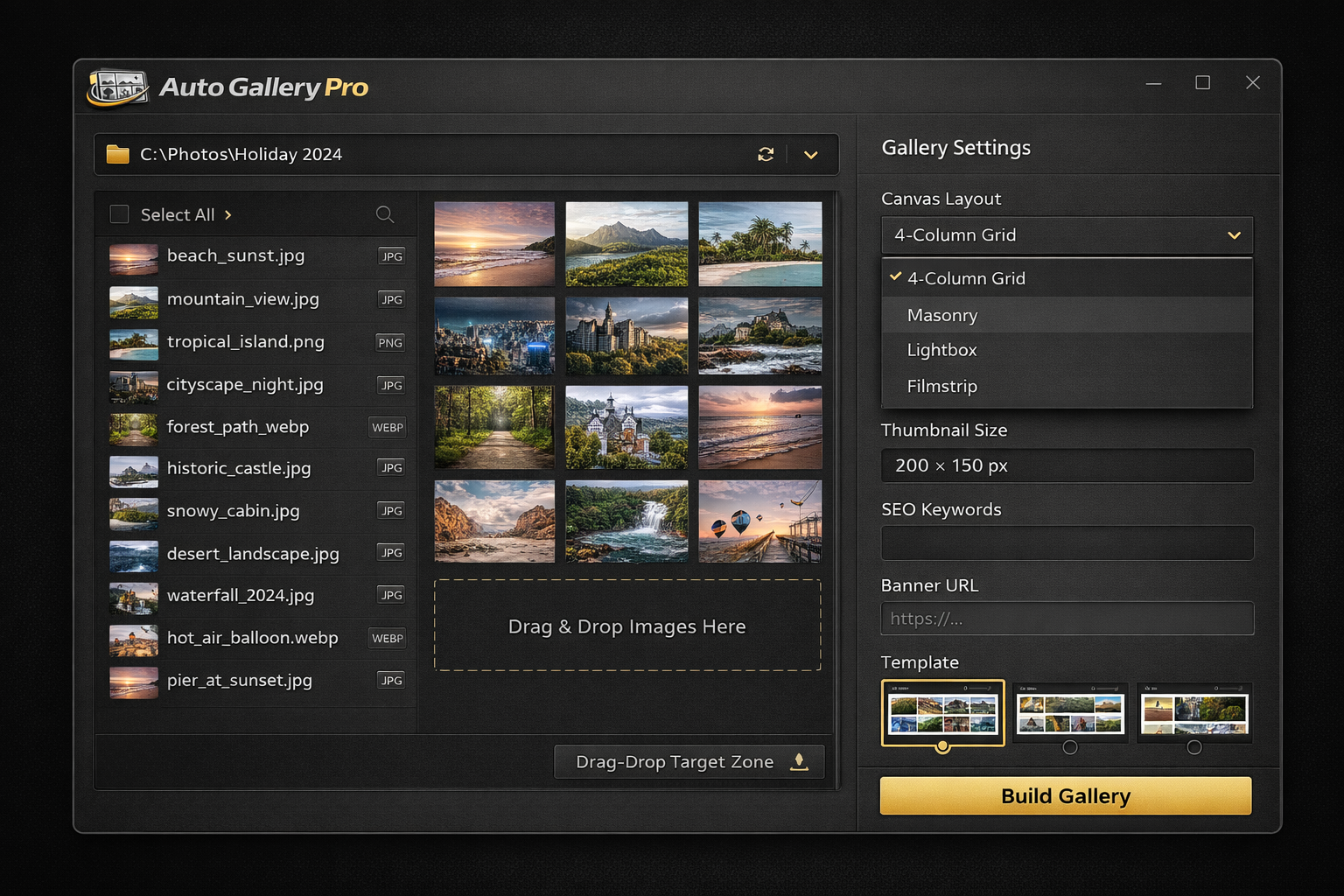Click the Banner URL input field
1344x896 pixels.
pos(1067,619)
